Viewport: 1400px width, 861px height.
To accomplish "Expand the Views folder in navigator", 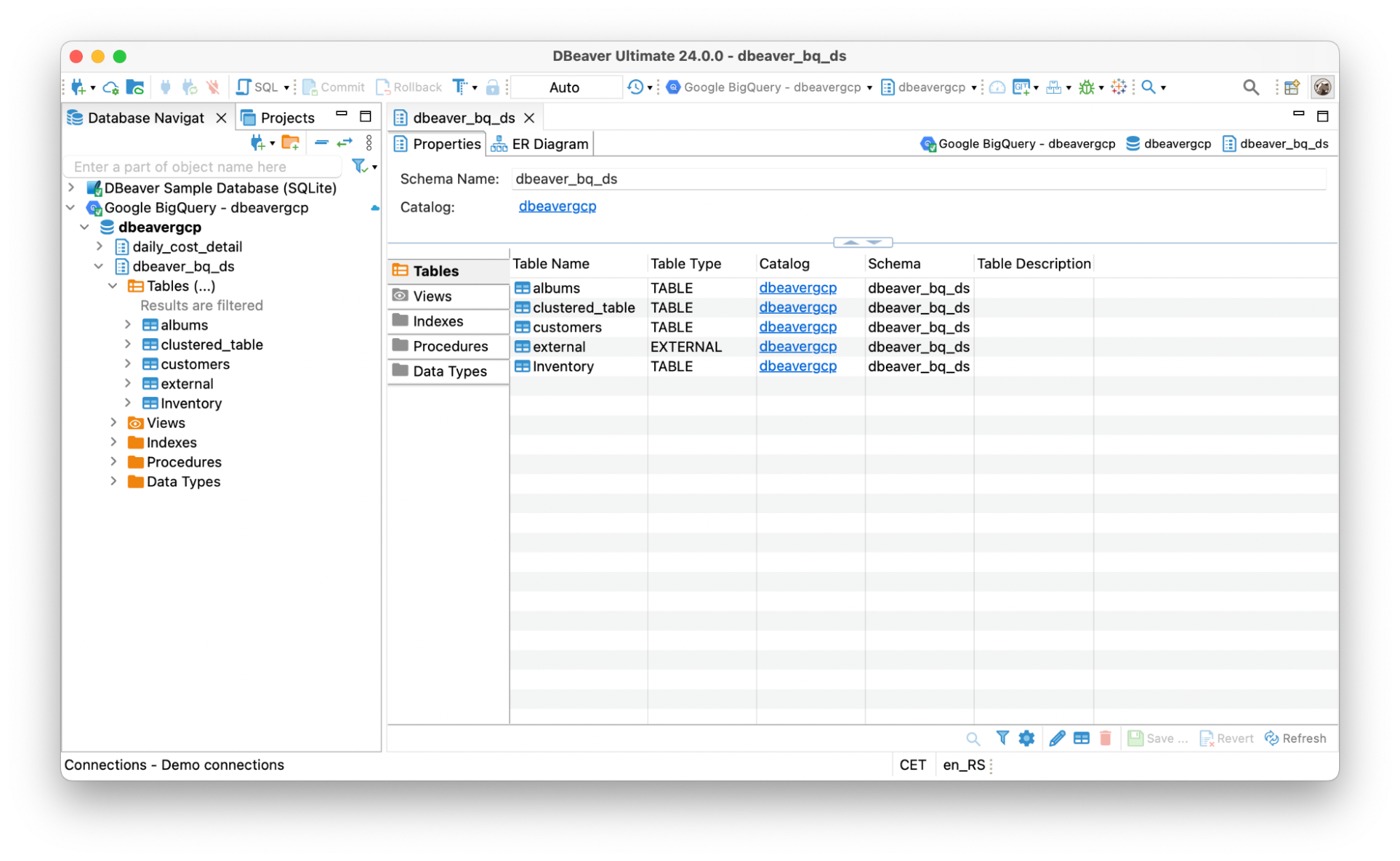I will (113, 423).
